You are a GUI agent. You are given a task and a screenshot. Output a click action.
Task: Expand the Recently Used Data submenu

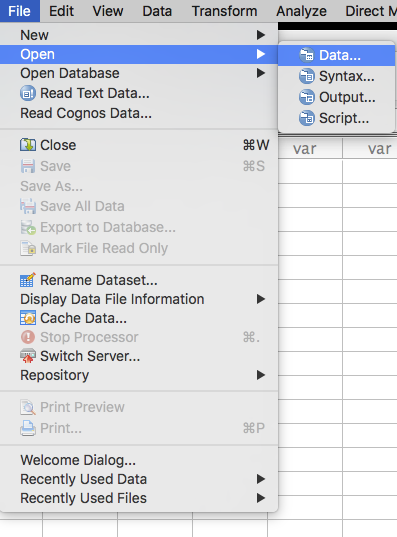tap(261, 479)
